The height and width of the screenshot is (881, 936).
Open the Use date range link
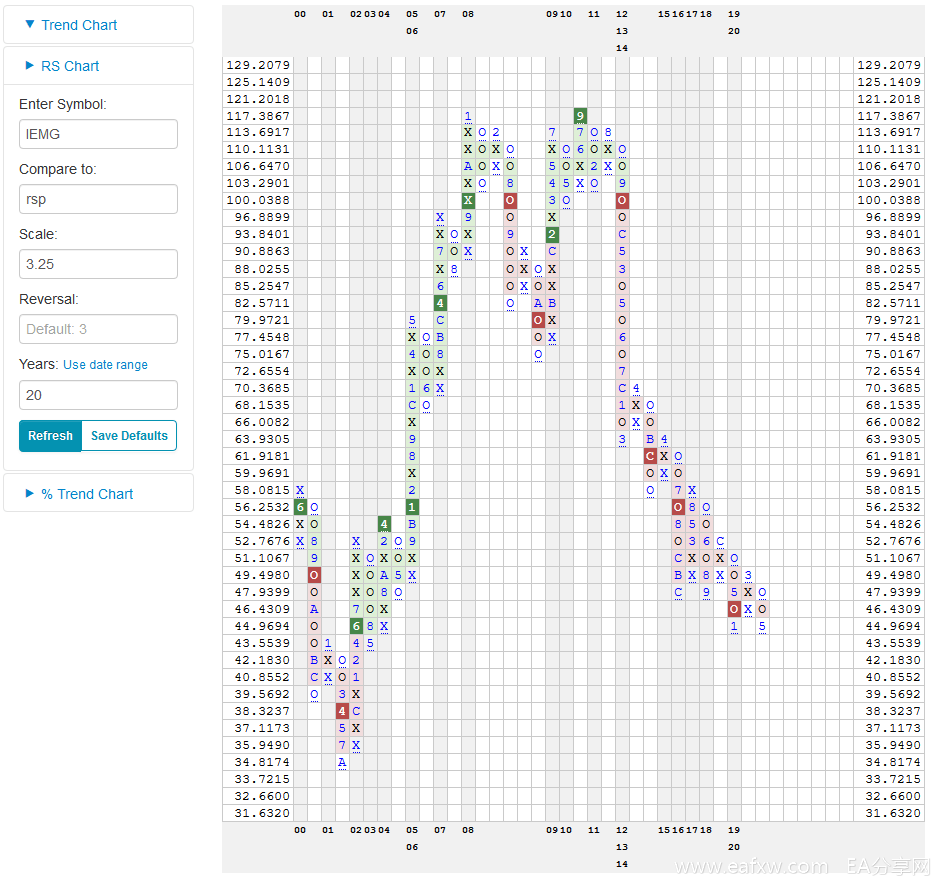106,365
